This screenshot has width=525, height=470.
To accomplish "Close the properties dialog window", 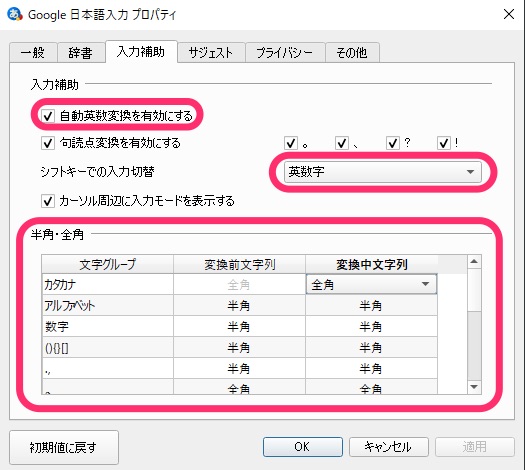I will click(x=509, y=14).
